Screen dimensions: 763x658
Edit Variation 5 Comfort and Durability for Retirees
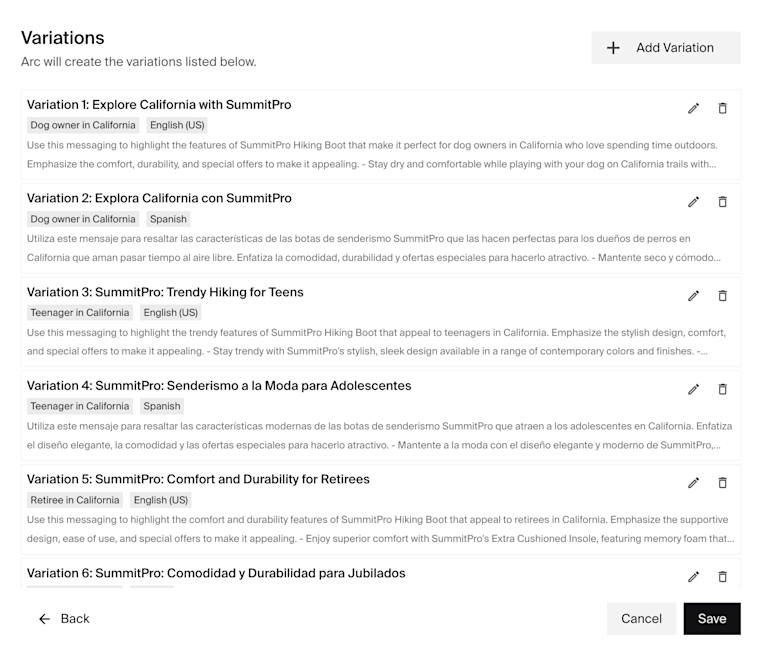[x=693, y=482]
